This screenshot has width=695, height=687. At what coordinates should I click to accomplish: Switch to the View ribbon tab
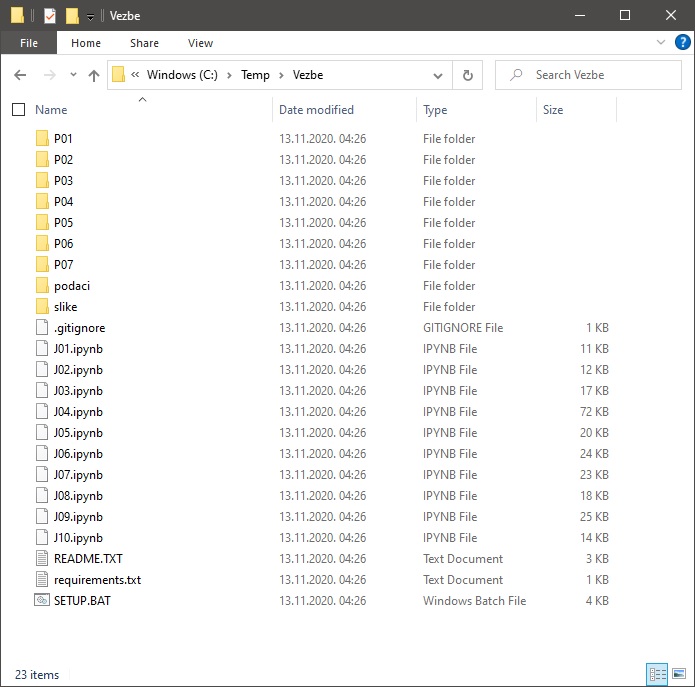(x=200, y=43)
